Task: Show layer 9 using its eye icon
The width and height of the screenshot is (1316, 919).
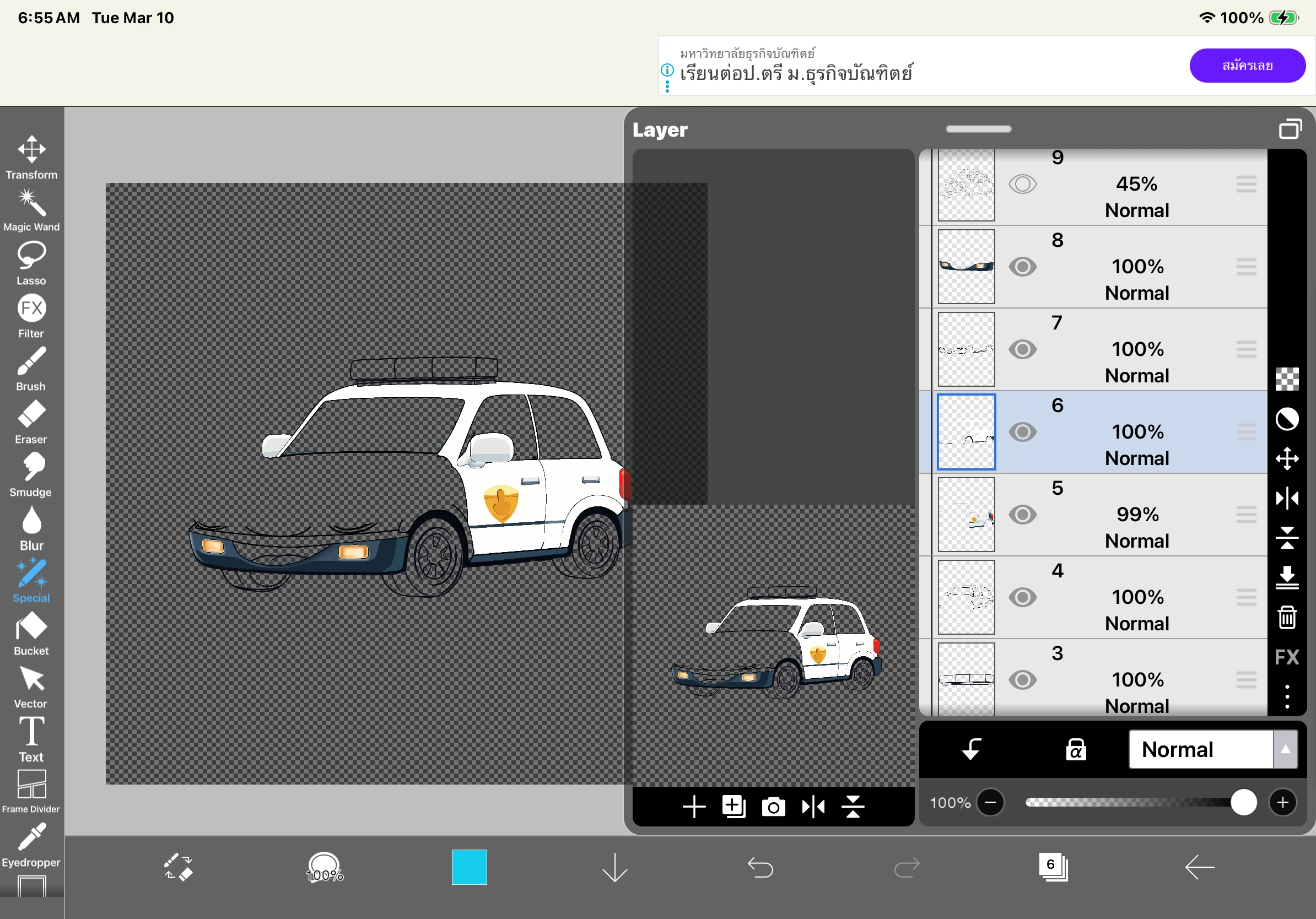Action: (1022, 185)
